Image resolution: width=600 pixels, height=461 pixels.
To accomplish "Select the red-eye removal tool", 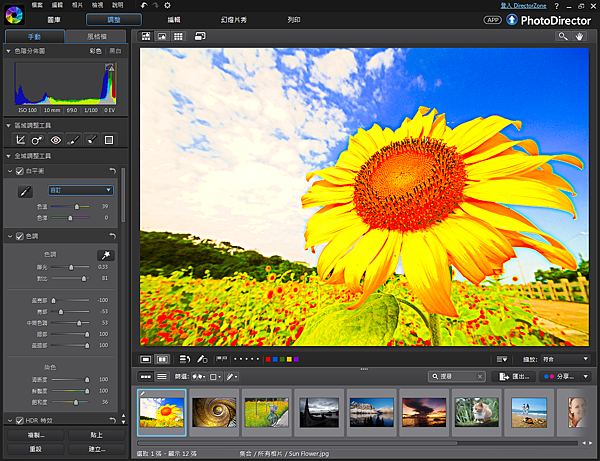I will pyautogui.click(x=55, y=140).
